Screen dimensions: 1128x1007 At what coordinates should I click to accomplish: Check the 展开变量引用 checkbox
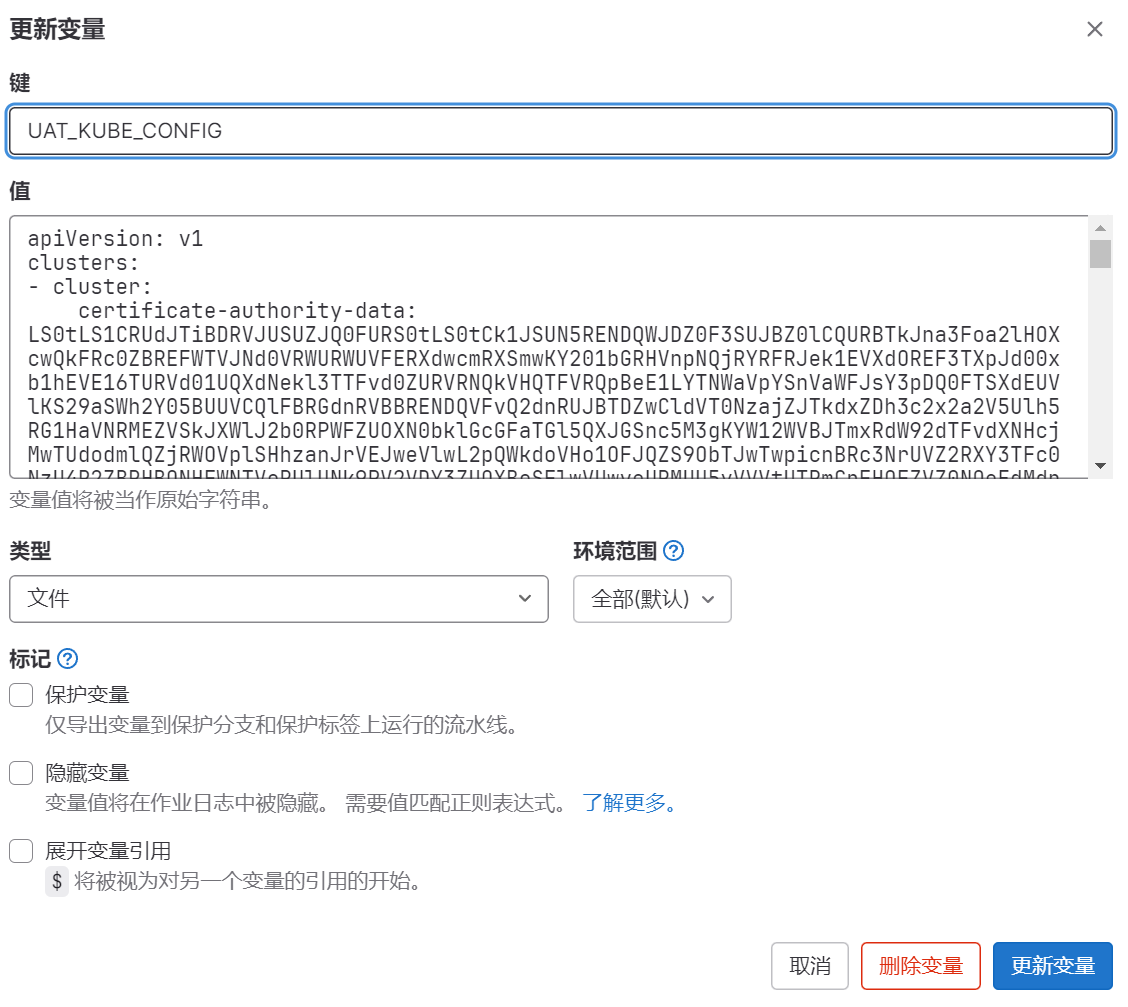tap(21, 851)
